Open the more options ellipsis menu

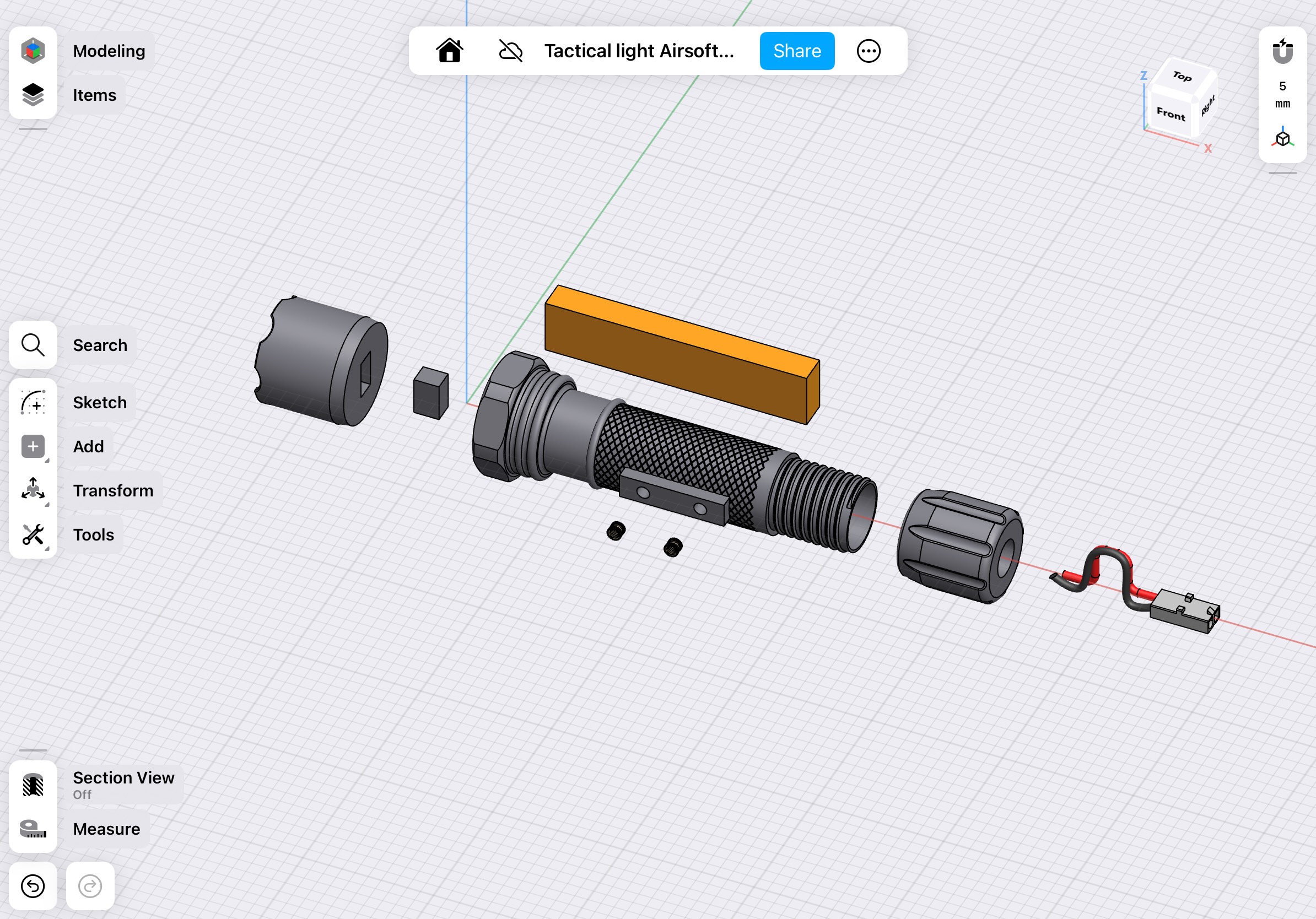click(x=869, y=51)
